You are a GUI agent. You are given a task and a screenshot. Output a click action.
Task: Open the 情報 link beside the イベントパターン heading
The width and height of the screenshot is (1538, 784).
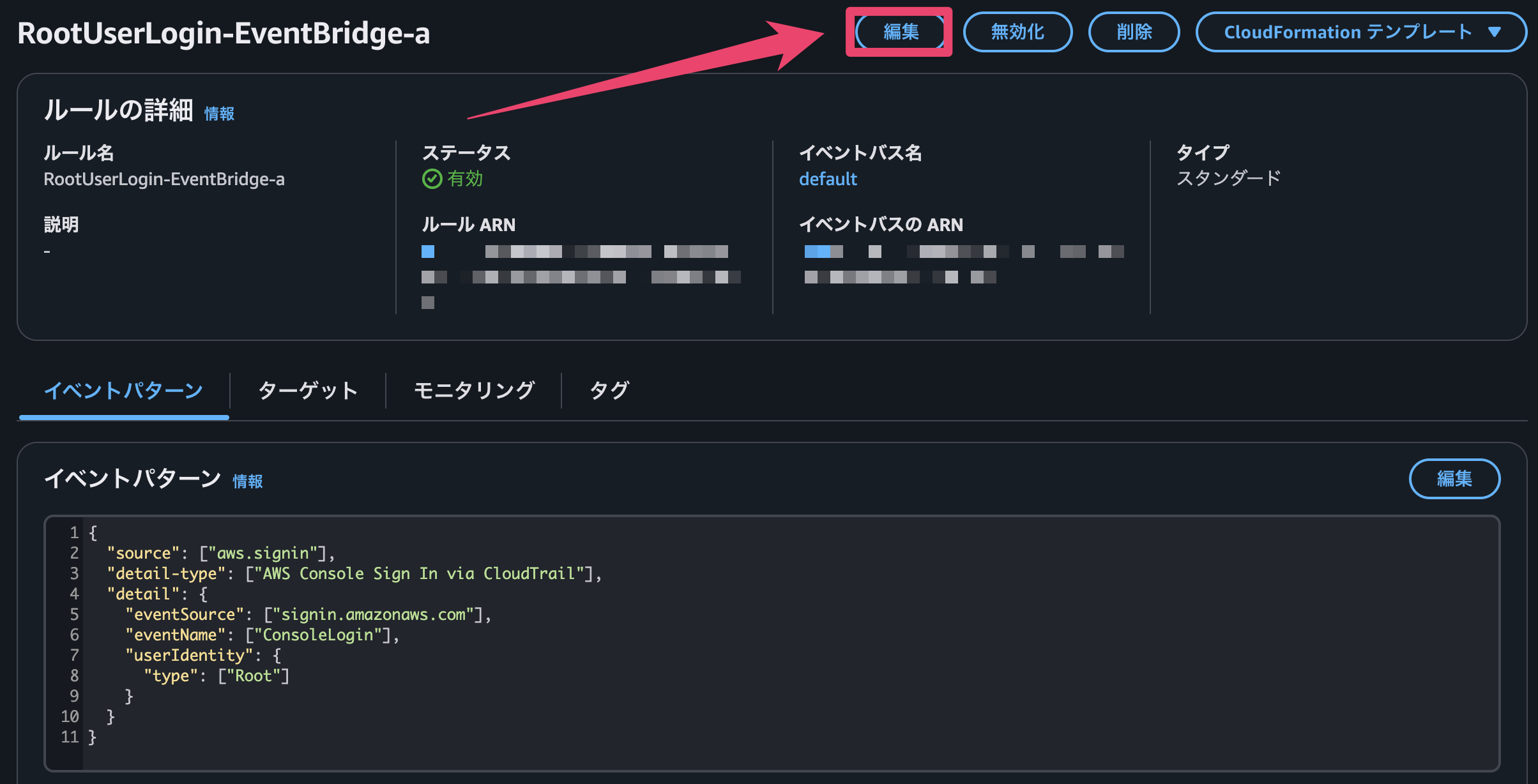pyautogui.click(x=248, y=481)
